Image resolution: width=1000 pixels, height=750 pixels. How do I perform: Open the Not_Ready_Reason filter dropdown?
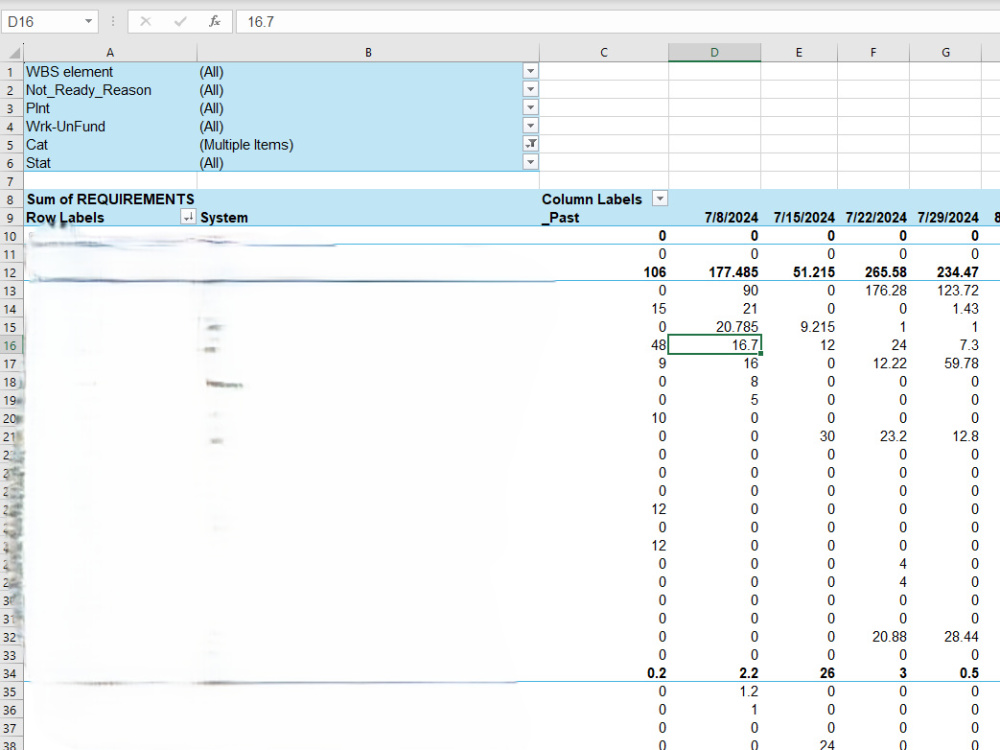coord(531,90)
